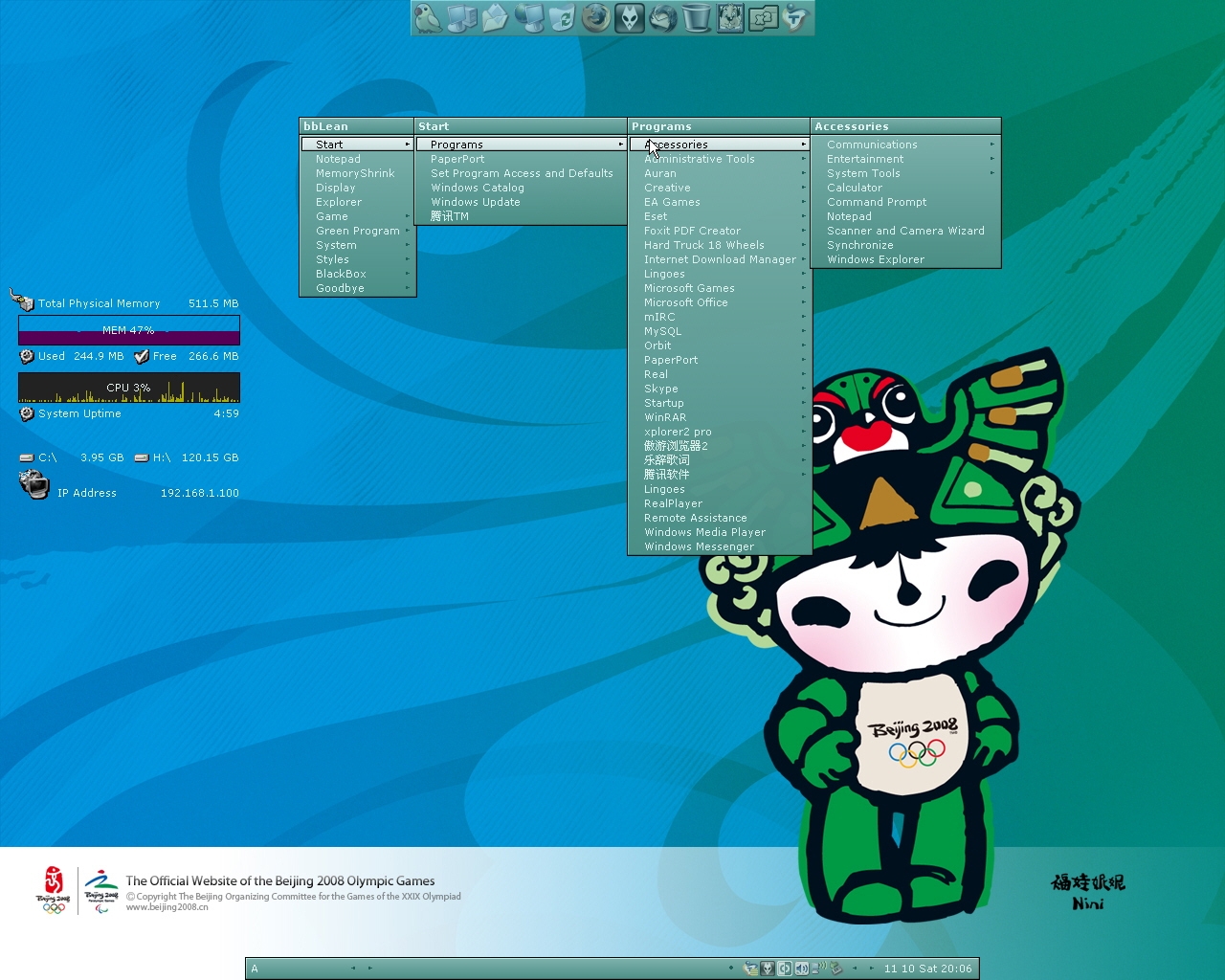The width and height of the screenshot is (1225, 980).
Task: Select Display in the bbLean menu
Action: [358, 188]
